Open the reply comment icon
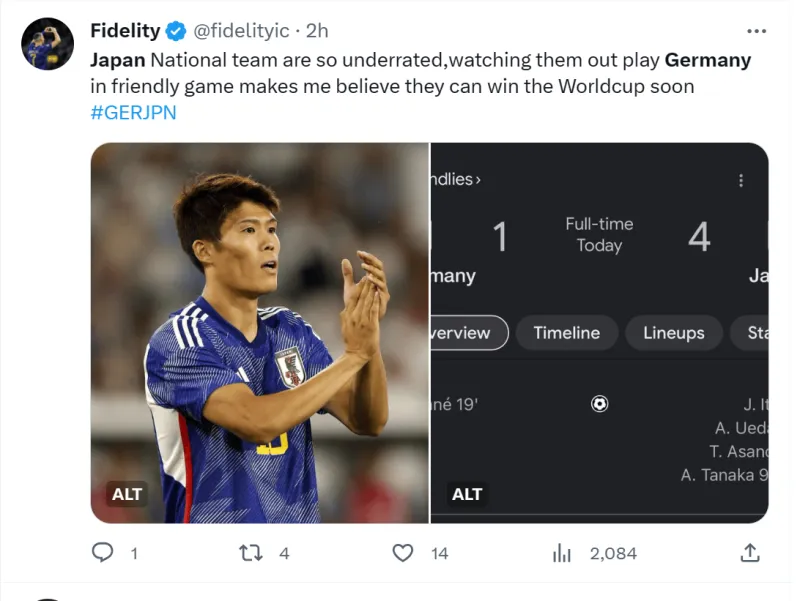The height and width of the screenshot is (601, 800). pyautogui.click(x=103, y=553)
